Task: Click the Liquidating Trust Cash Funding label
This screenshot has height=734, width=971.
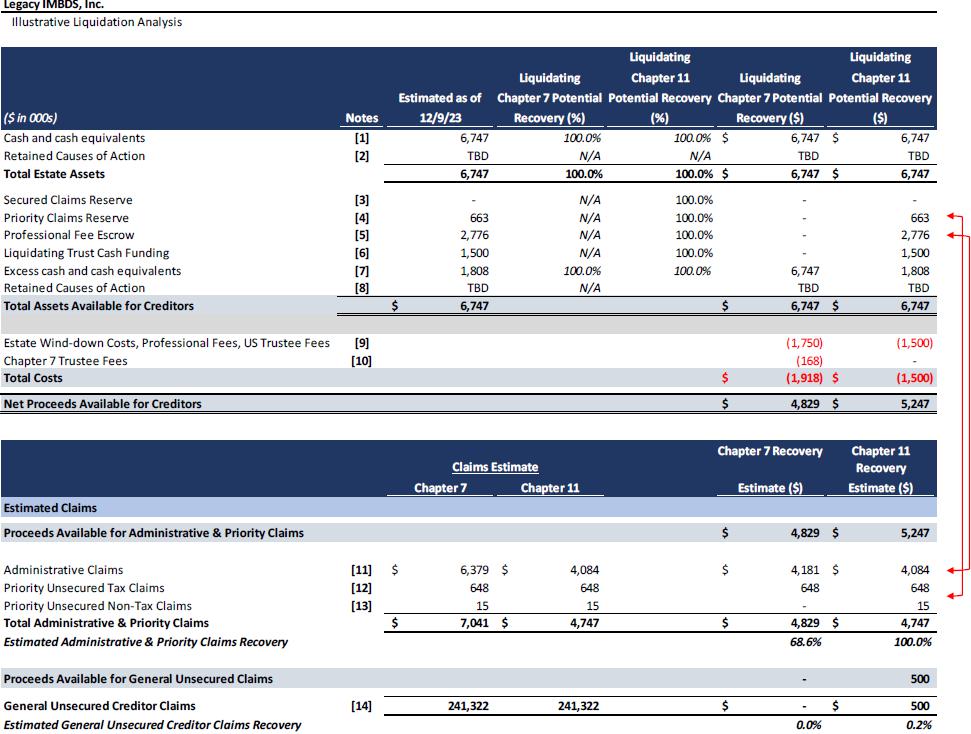Action: pos(86,253)
